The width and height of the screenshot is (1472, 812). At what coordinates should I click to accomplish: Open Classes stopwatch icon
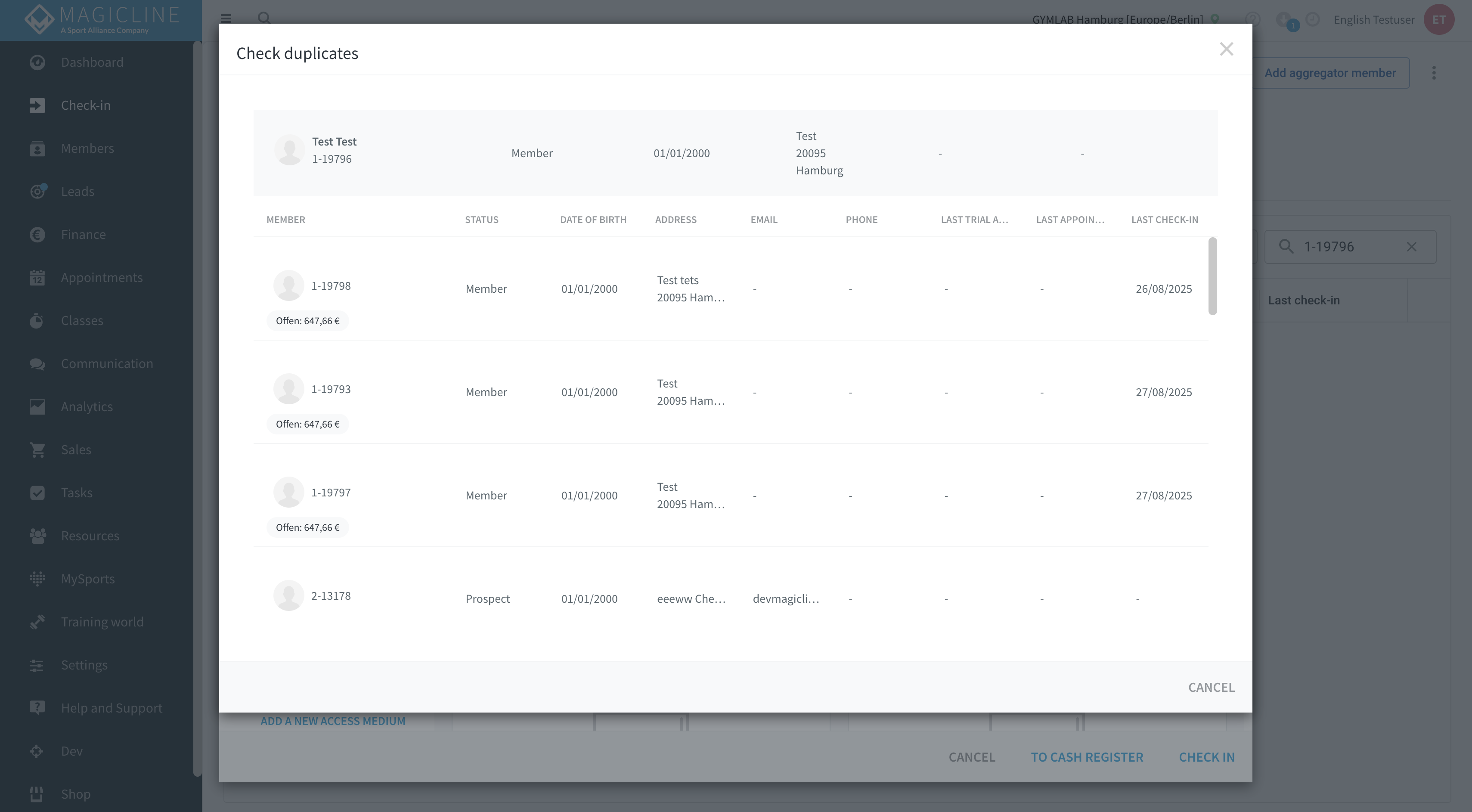[x=37, y=320]
